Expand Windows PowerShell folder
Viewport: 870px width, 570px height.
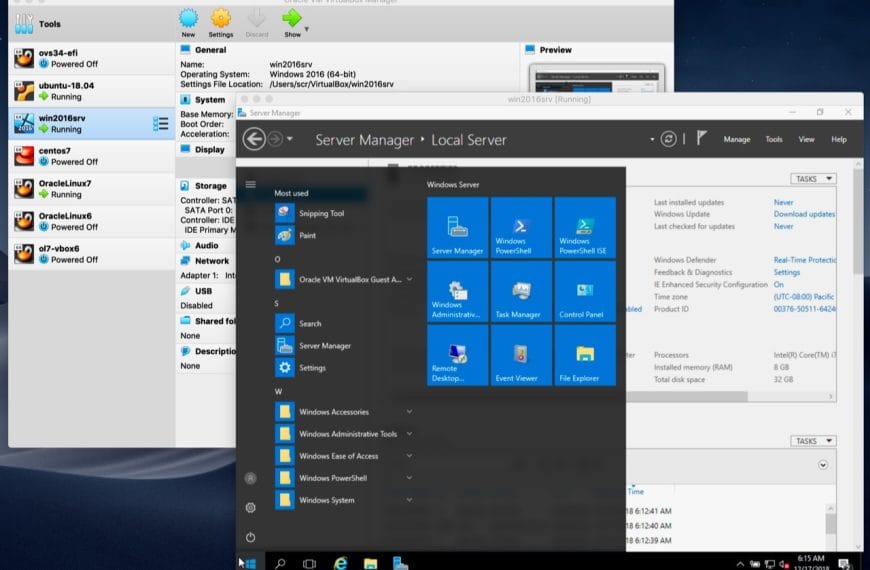[x=345, y=478]
